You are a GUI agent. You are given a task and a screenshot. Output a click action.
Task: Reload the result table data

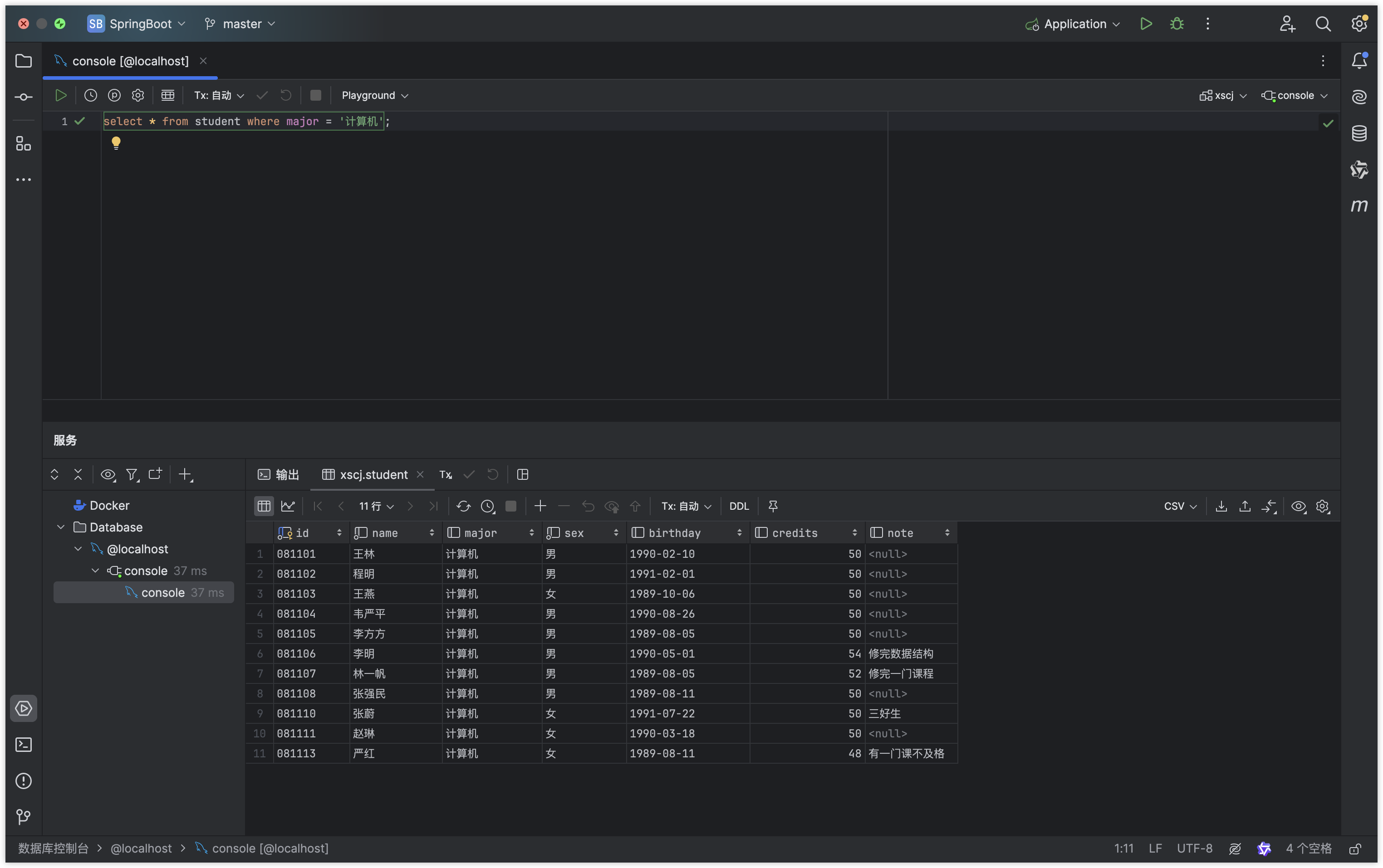463,506
